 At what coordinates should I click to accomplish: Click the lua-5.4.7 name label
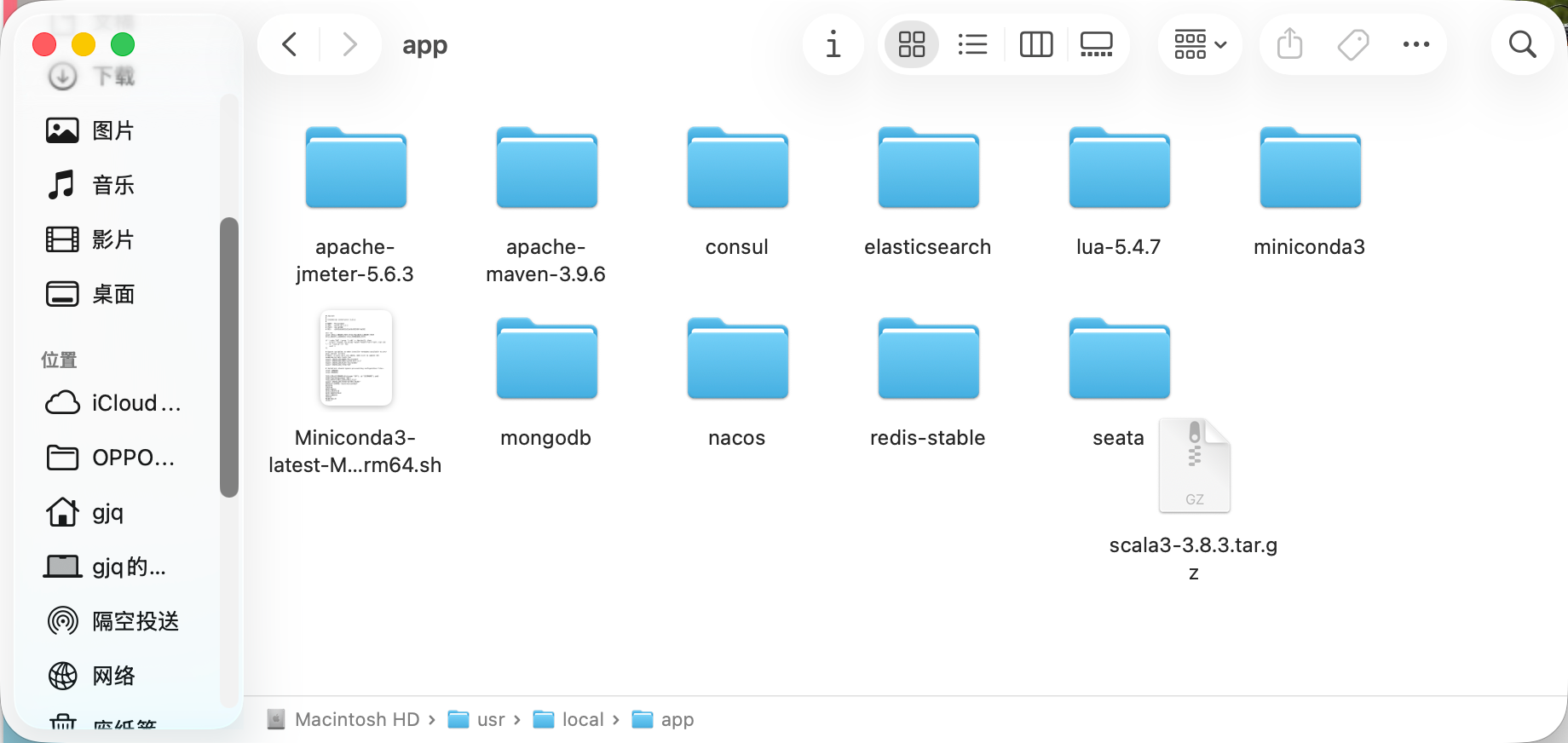(x=1118, y=247)
